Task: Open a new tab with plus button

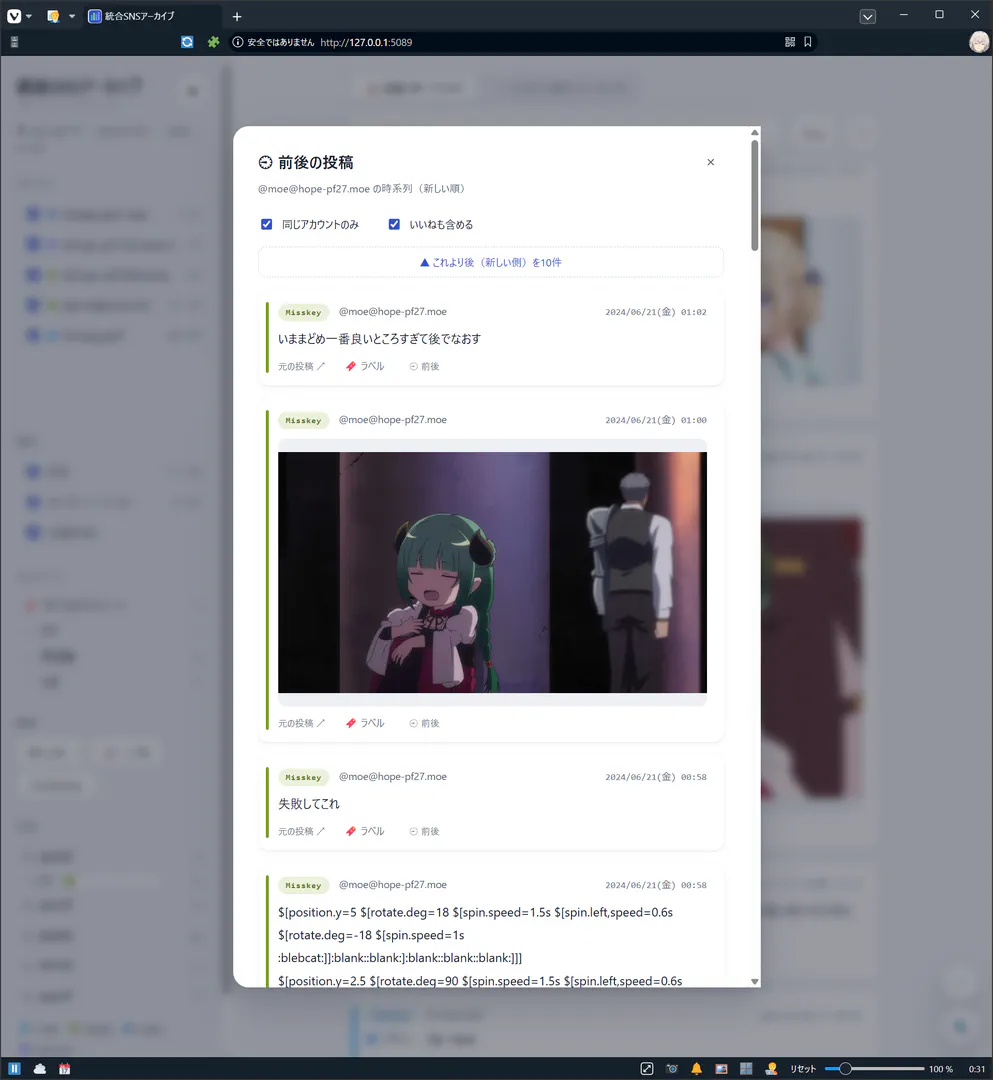Action: coord(237,17)
